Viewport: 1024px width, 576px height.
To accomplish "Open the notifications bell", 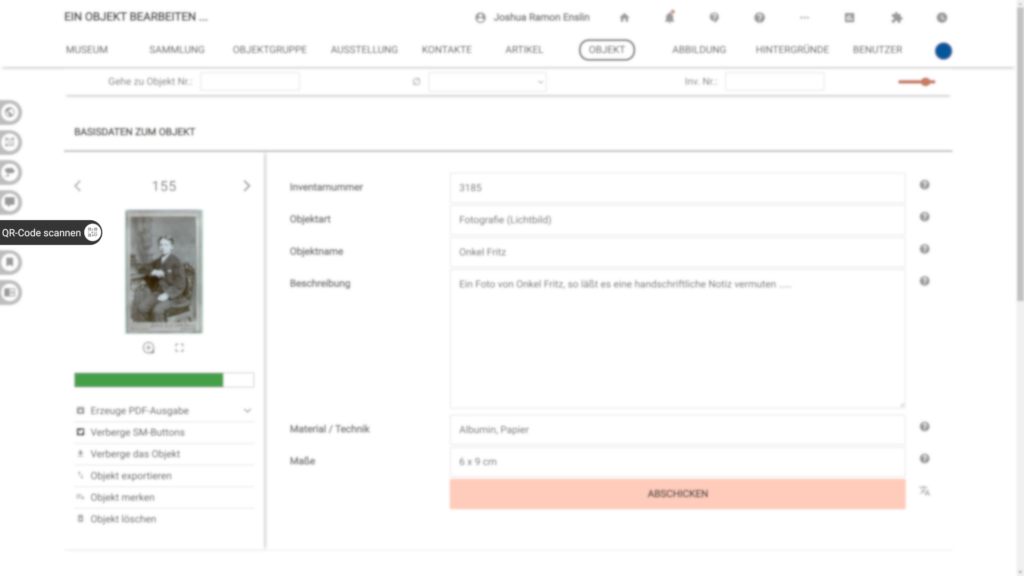I will click(x=669, y=18).
